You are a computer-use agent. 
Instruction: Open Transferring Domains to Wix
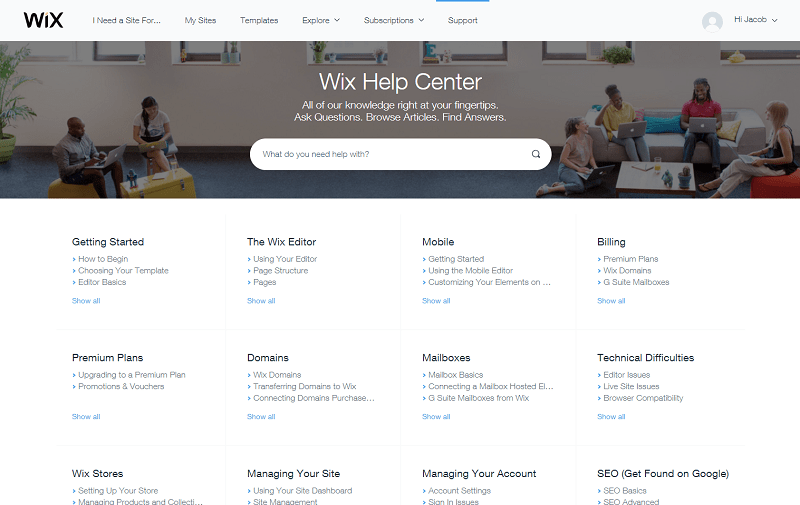(x=305, y=387)
